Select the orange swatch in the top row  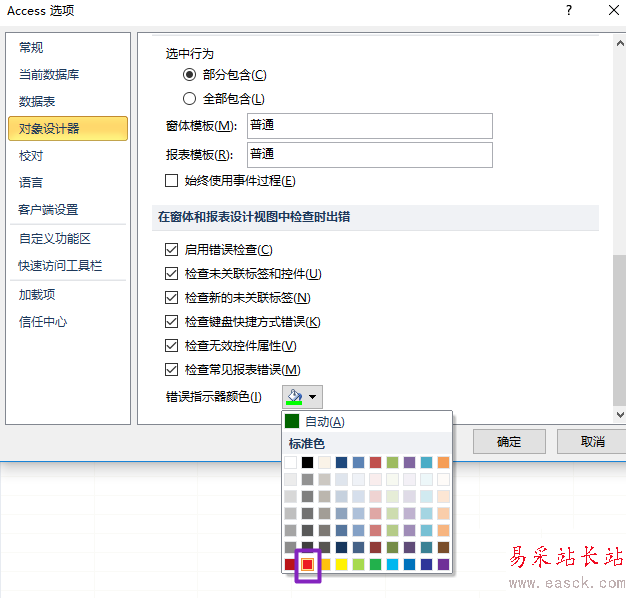point(443,462)
